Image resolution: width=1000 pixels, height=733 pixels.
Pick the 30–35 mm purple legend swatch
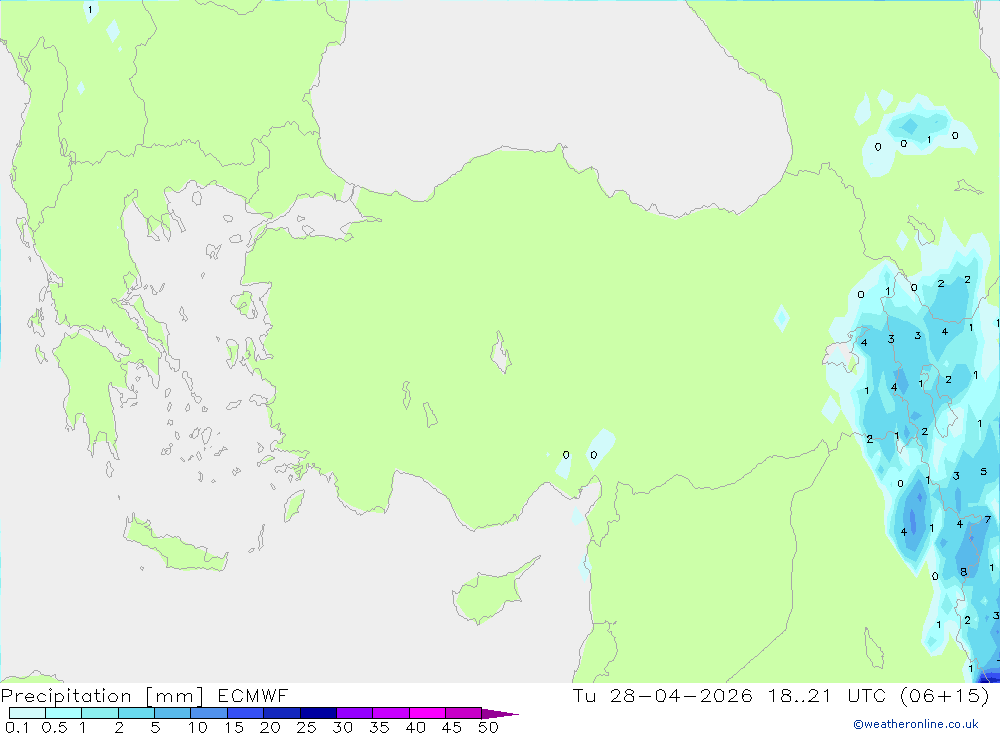pos(355,713)
